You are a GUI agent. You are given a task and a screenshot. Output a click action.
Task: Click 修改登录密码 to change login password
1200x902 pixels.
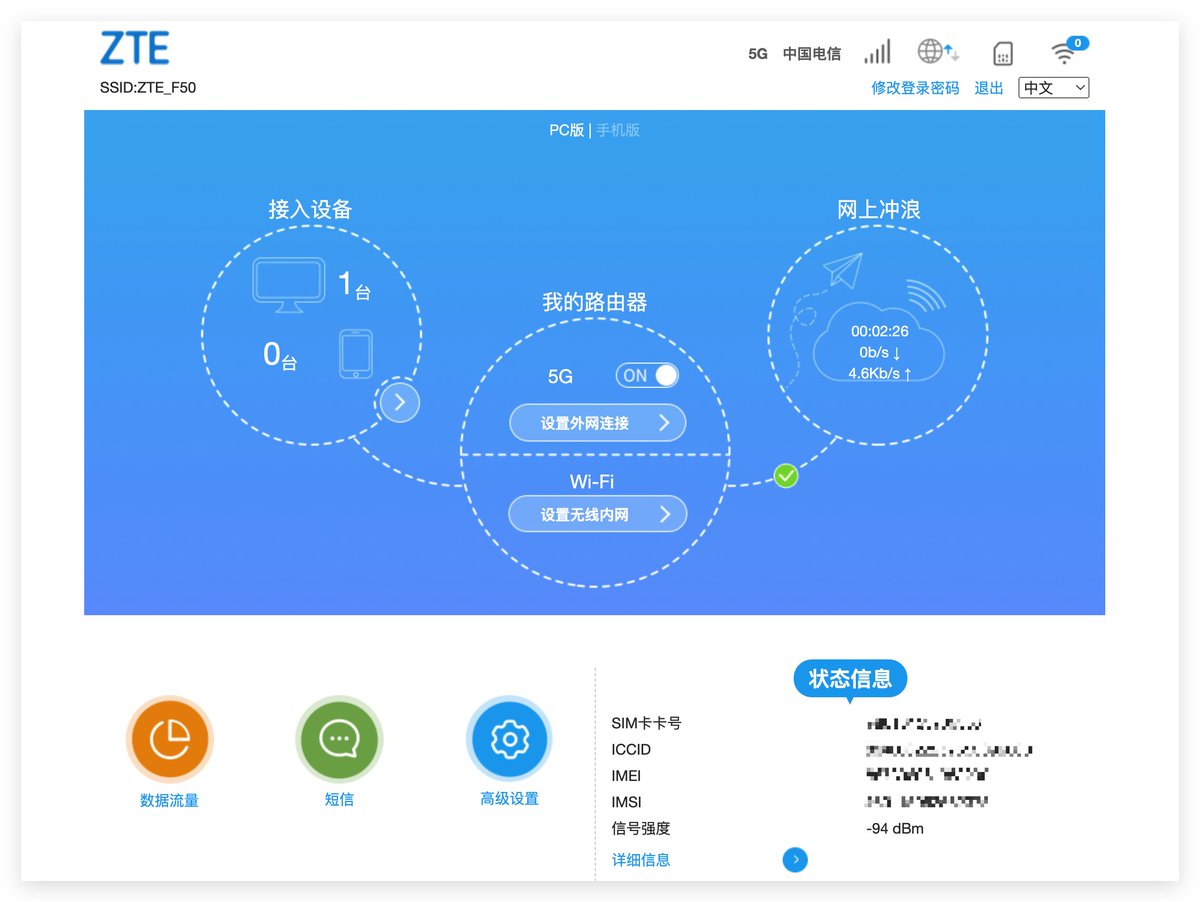pos(914,88)
